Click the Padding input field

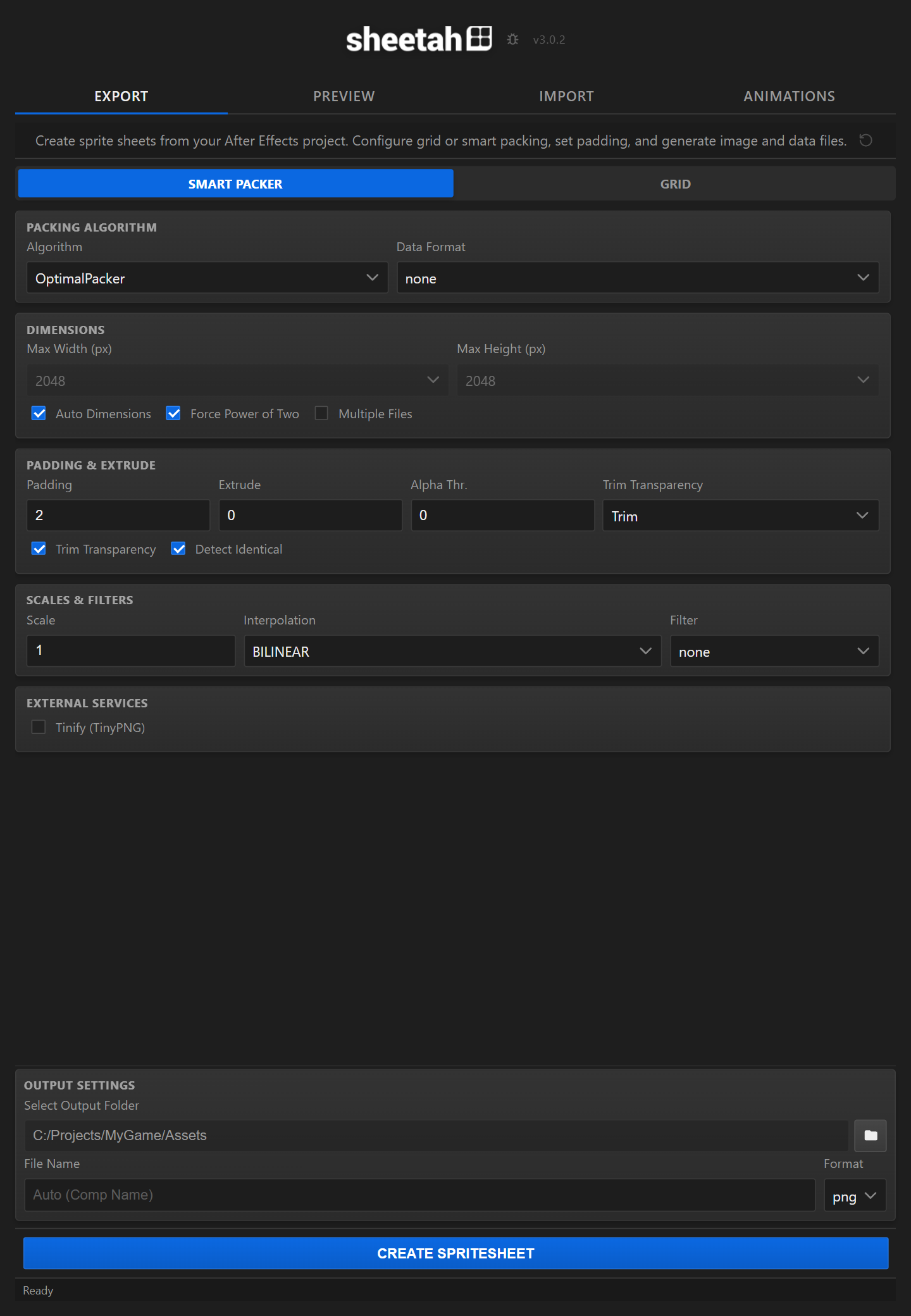(118, 515)
